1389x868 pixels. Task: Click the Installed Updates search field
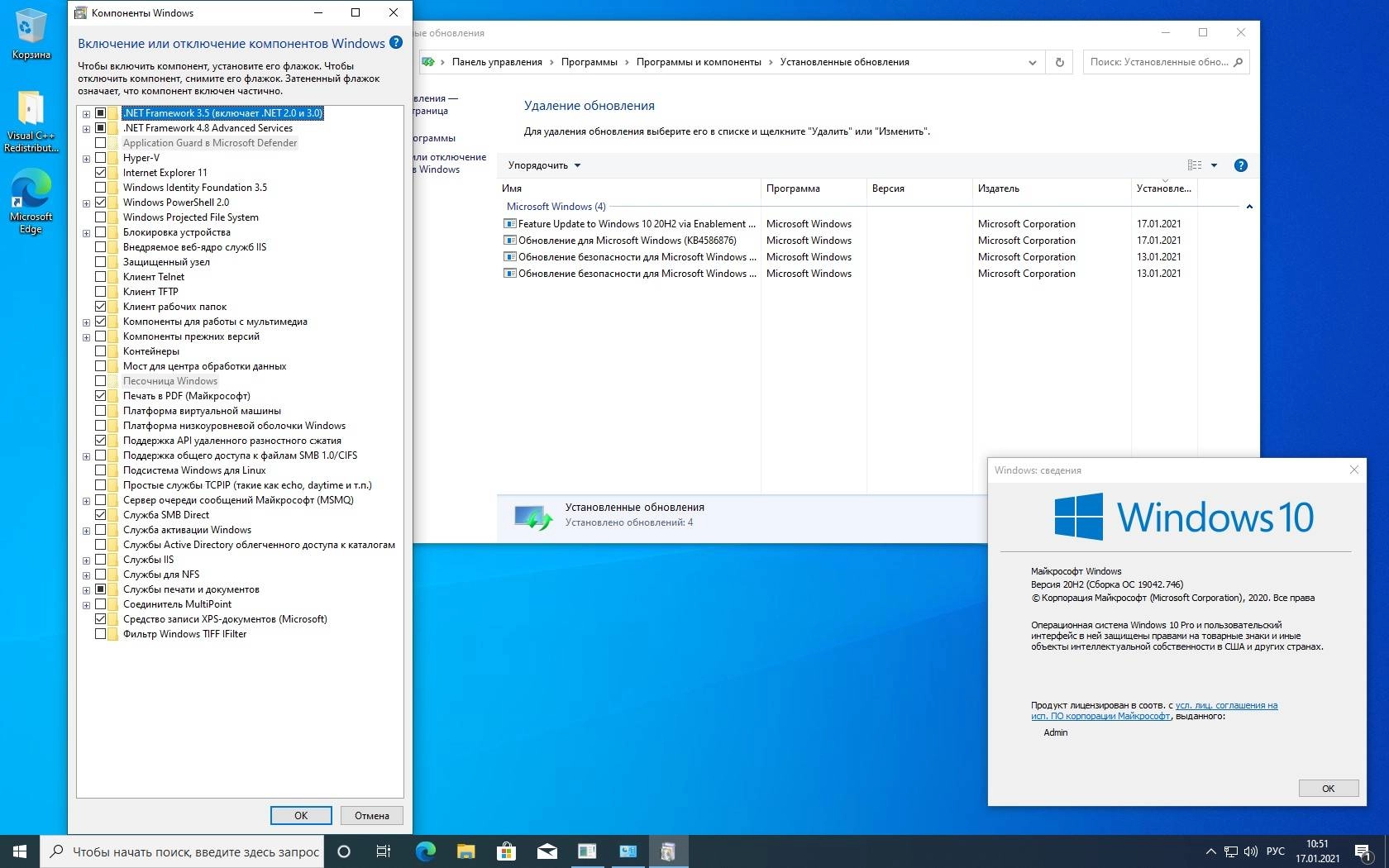pos(1166,62)
